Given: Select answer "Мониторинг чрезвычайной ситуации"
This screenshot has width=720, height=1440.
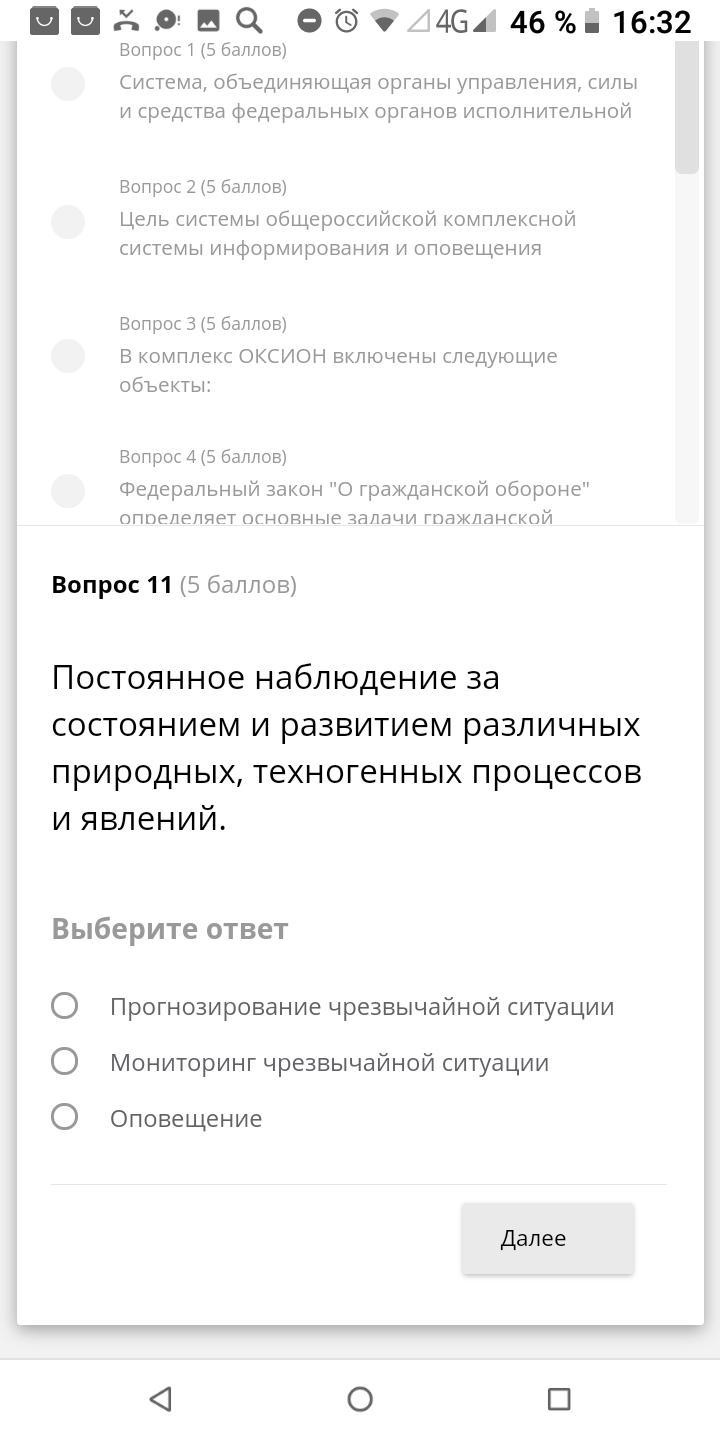Looking at the screenshot, I should coord(65,1062).
